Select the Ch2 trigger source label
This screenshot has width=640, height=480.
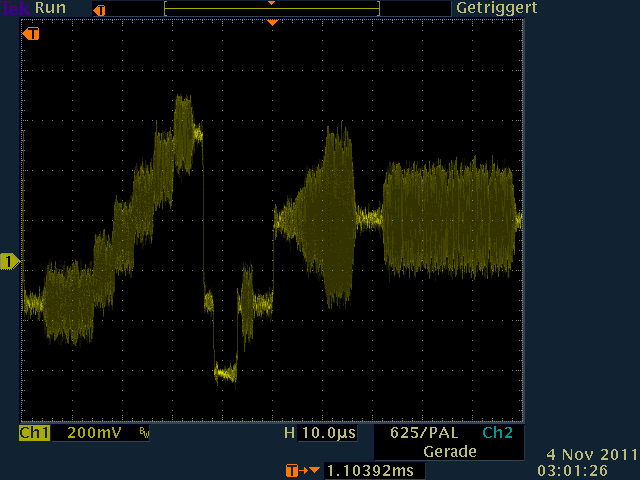tap(497, 434)
